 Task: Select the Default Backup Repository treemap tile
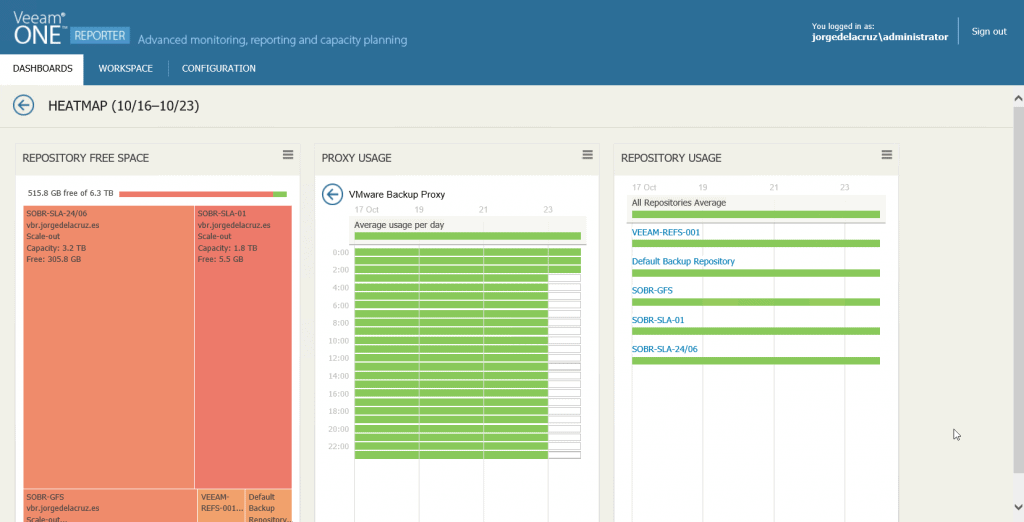pyautogui.click(x=268, y=506)
